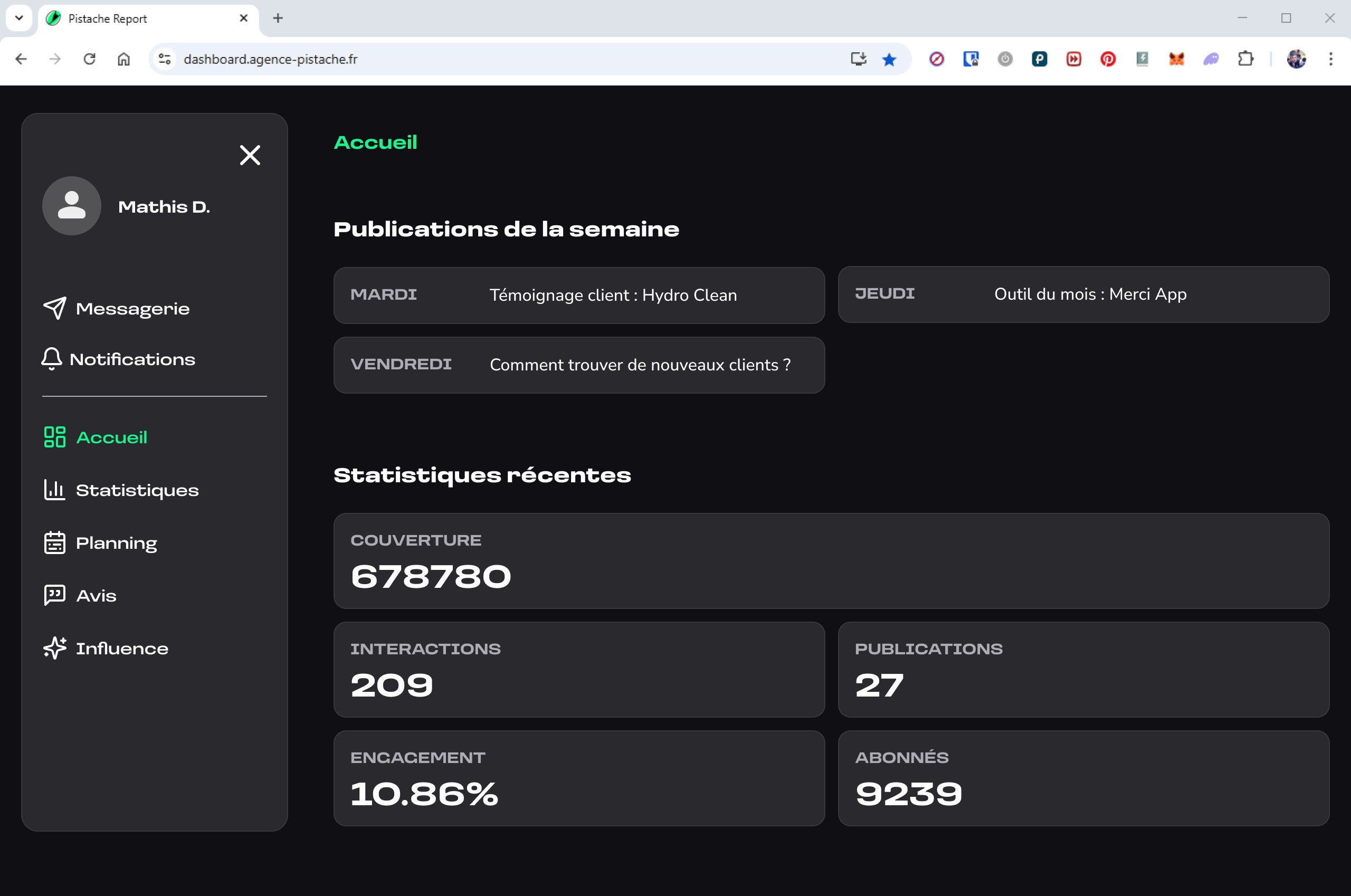Open Chrome's three-dot menu
The image size is (1351, 896).
(1330, 59)
